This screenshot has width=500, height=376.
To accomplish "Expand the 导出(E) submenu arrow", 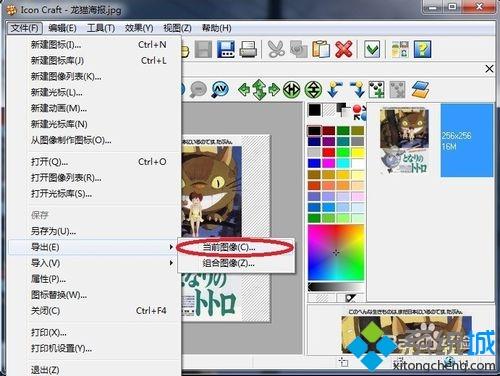I will click(x=171, y=247).
